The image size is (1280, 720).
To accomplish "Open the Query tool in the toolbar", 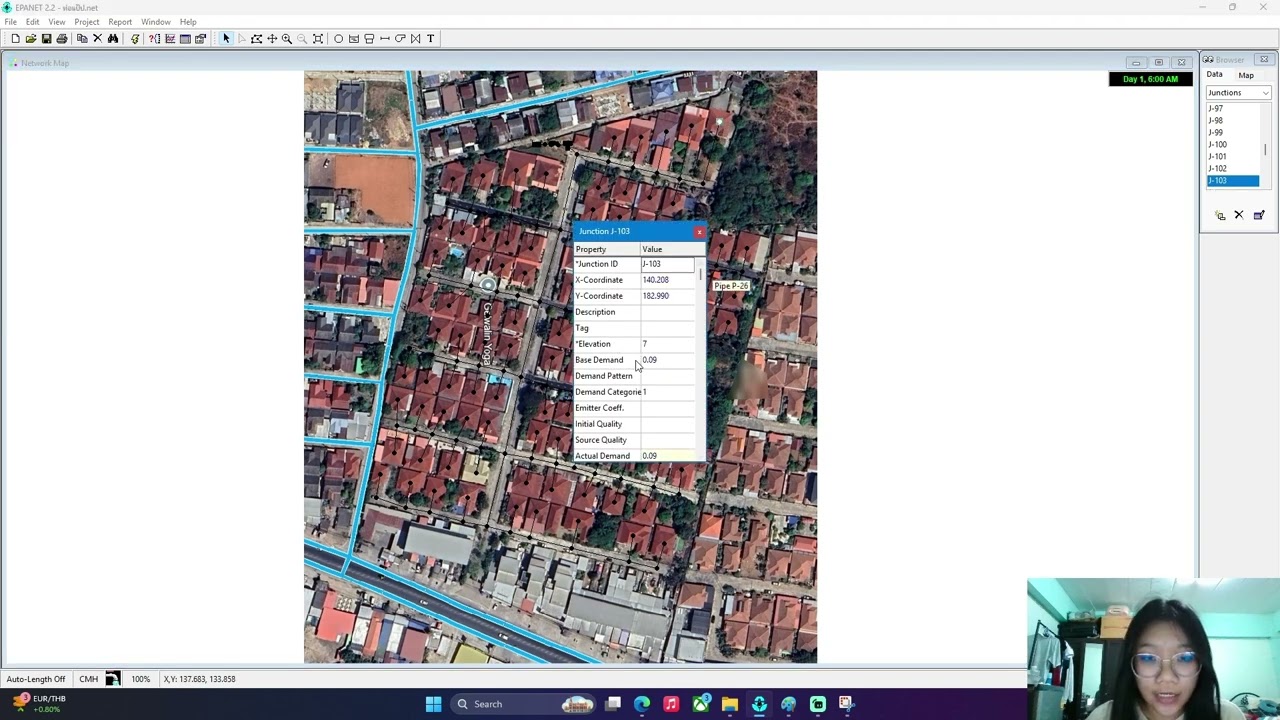I will [x=154, y=39].
